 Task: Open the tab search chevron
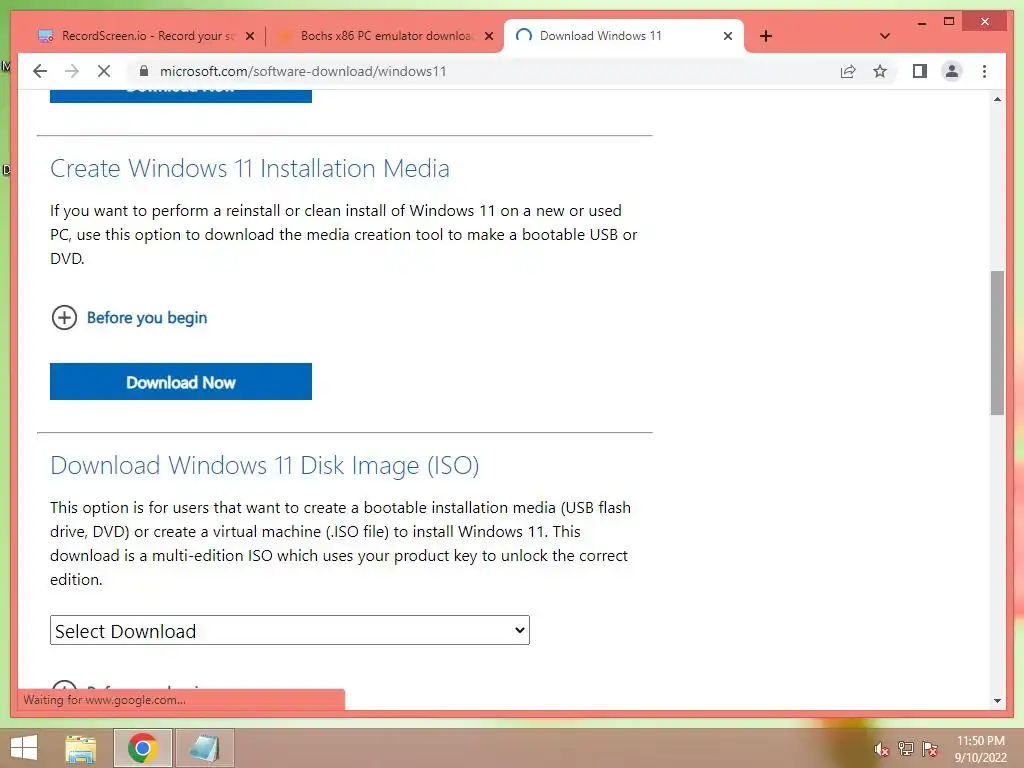[x=885, y=36]
